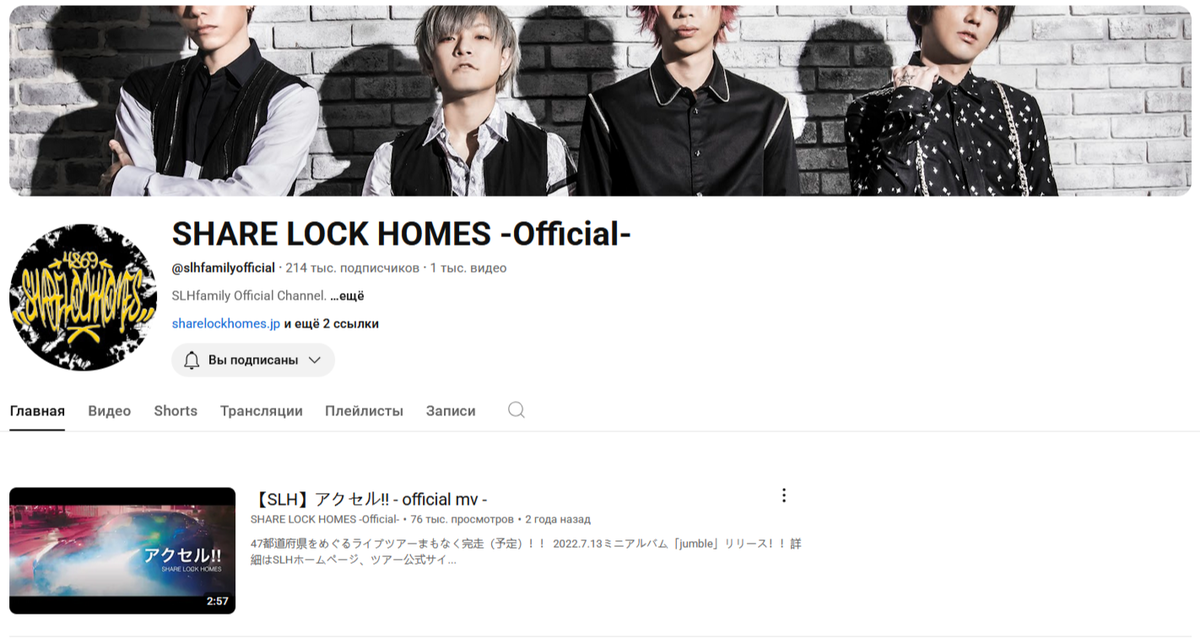This screenshot has width=1200, height=639.
Task: Open the Shorts tab
Action: [x=175, y=411]
